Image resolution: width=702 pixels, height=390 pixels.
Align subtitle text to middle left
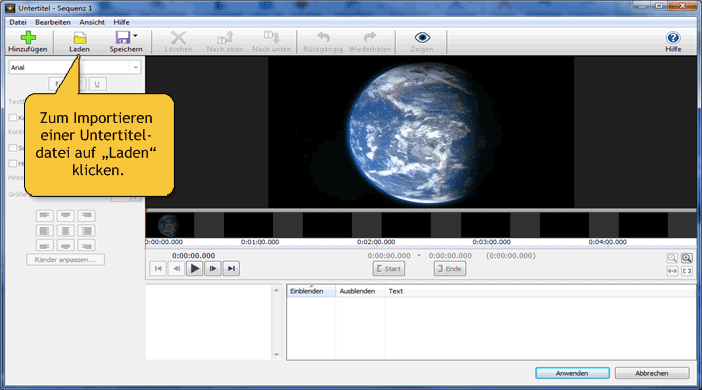coord(44,231)
